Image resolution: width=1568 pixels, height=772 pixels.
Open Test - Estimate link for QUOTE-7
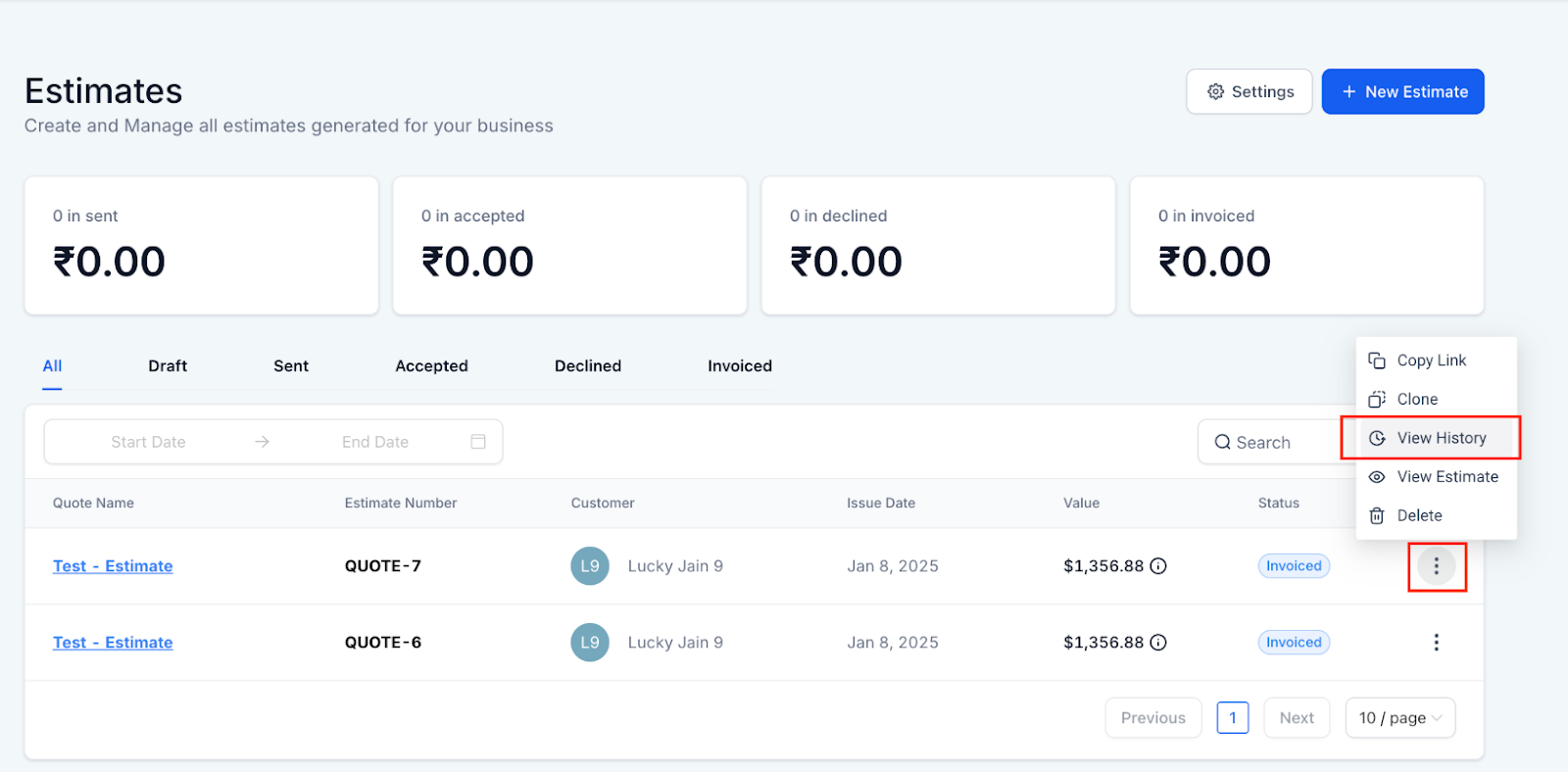tap(113, 566)
